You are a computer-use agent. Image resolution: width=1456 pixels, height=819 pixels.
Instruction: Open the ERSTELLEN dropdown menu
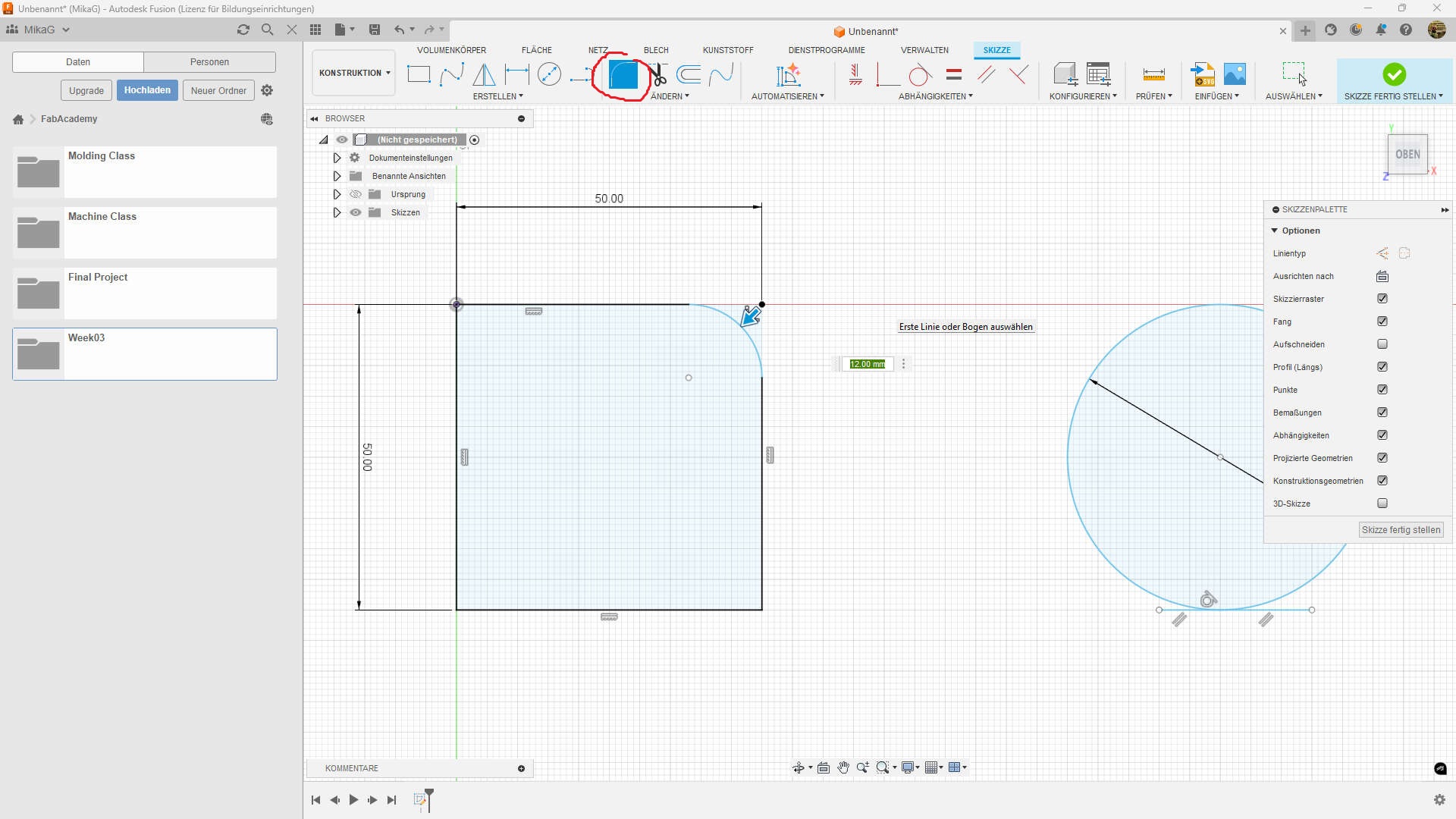[497, 96]
